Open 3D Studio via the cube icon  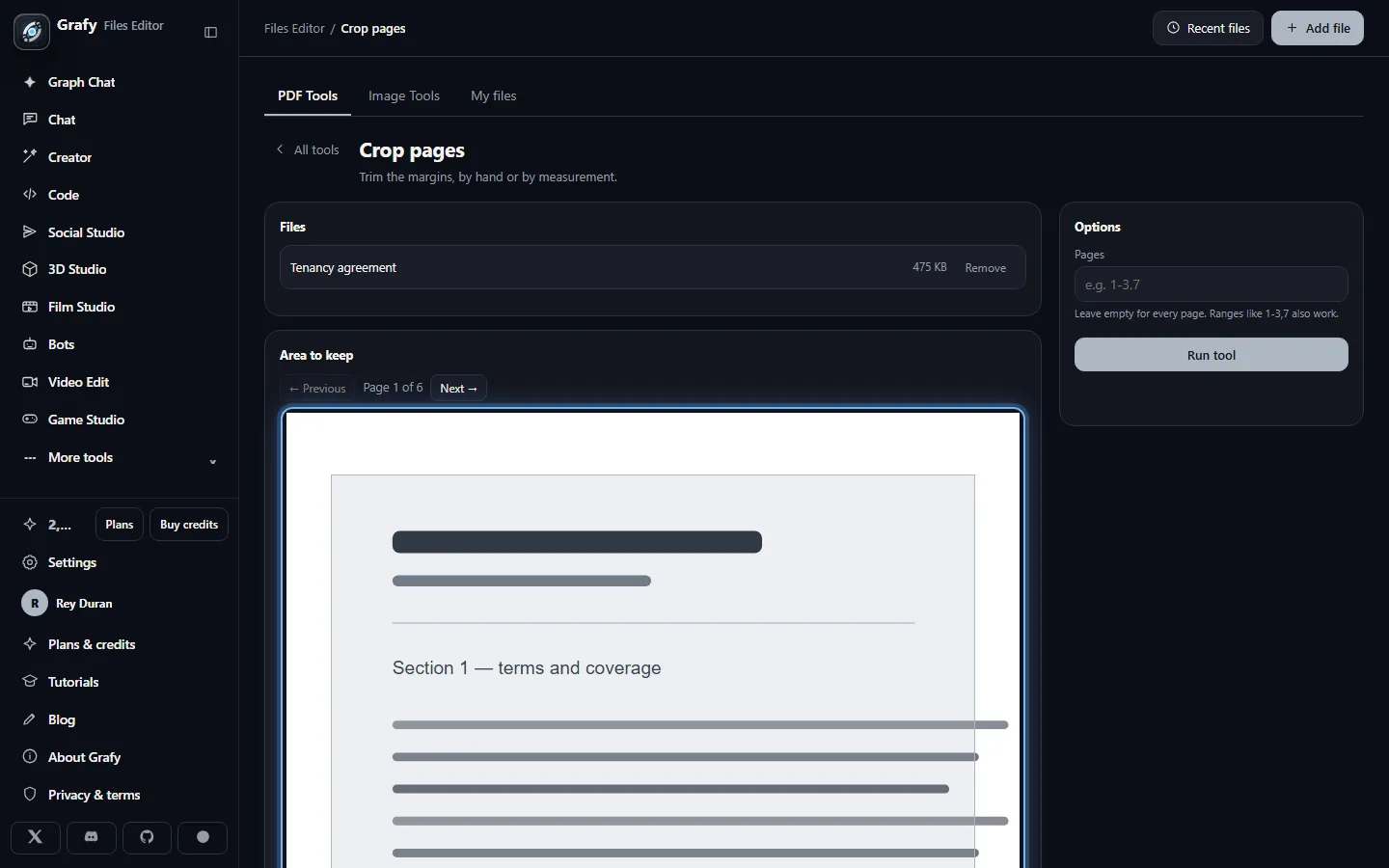[x=30, y=269]
